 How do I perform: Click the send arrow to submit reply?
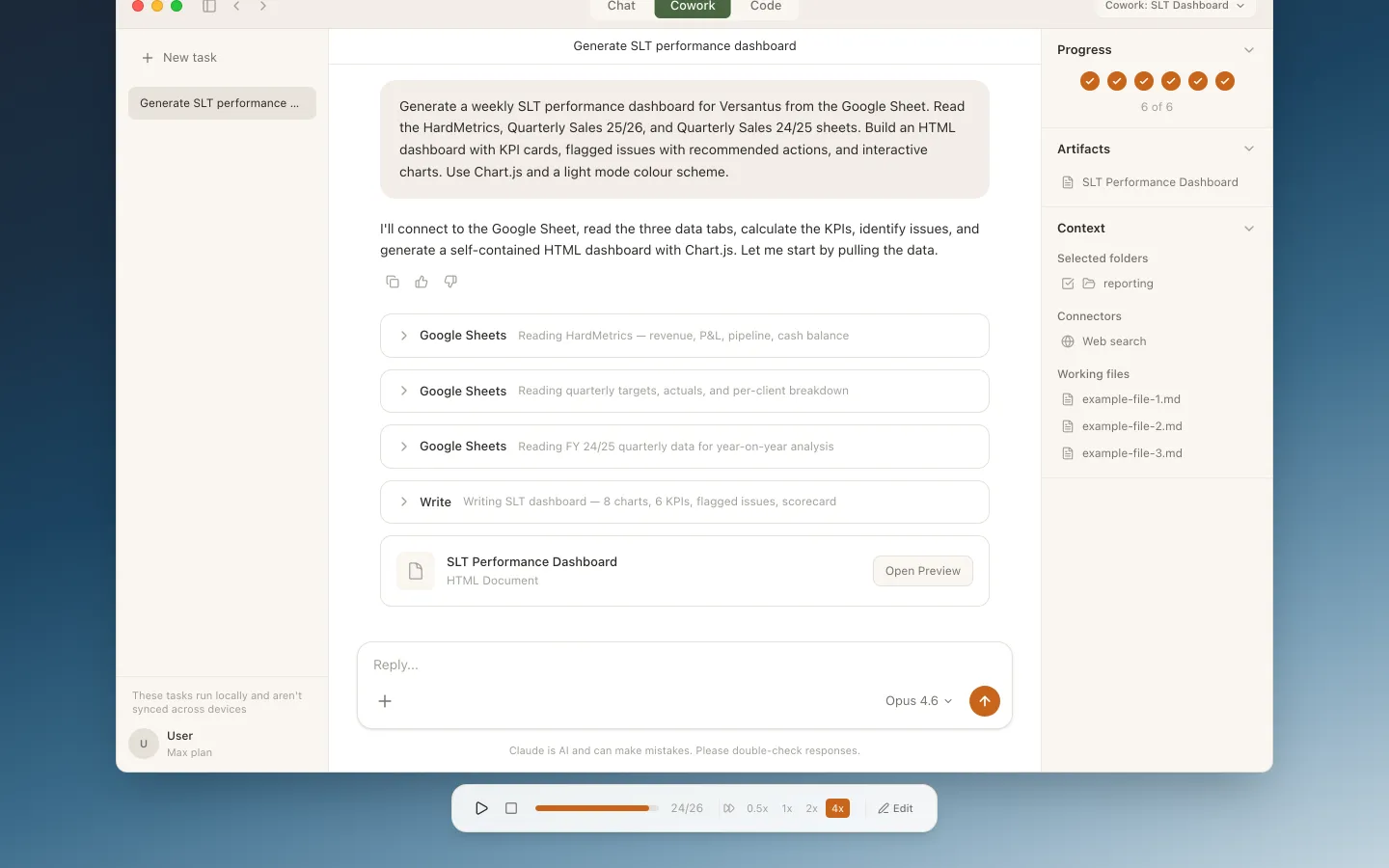985,701
